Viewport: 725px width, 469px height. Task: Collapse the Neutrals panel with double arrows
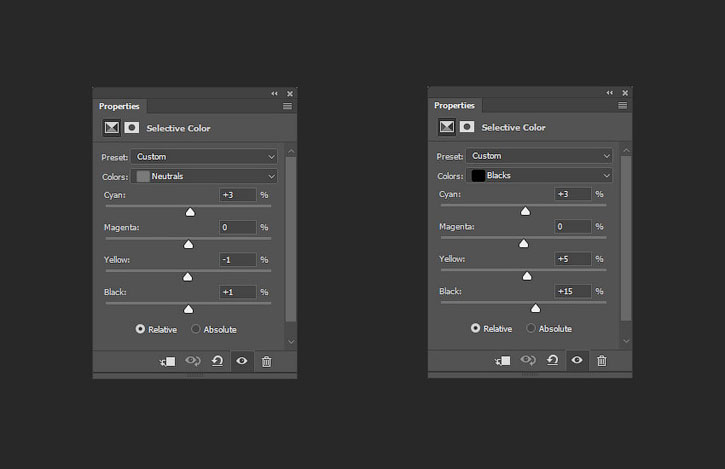[x=275, y=94]
